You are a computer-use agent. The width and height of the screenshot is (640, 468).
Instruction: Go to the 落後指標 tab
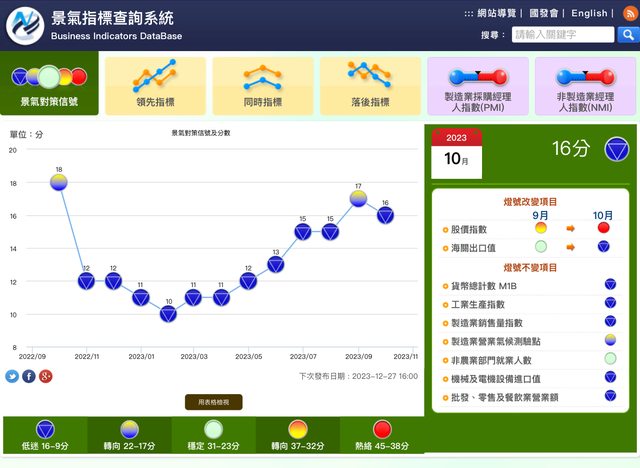coord(370,86)
